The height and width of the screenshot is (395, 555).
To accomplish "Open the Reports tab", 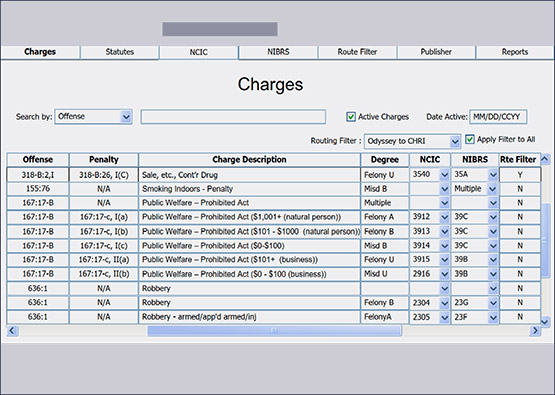I will click(x=515, y=52).
